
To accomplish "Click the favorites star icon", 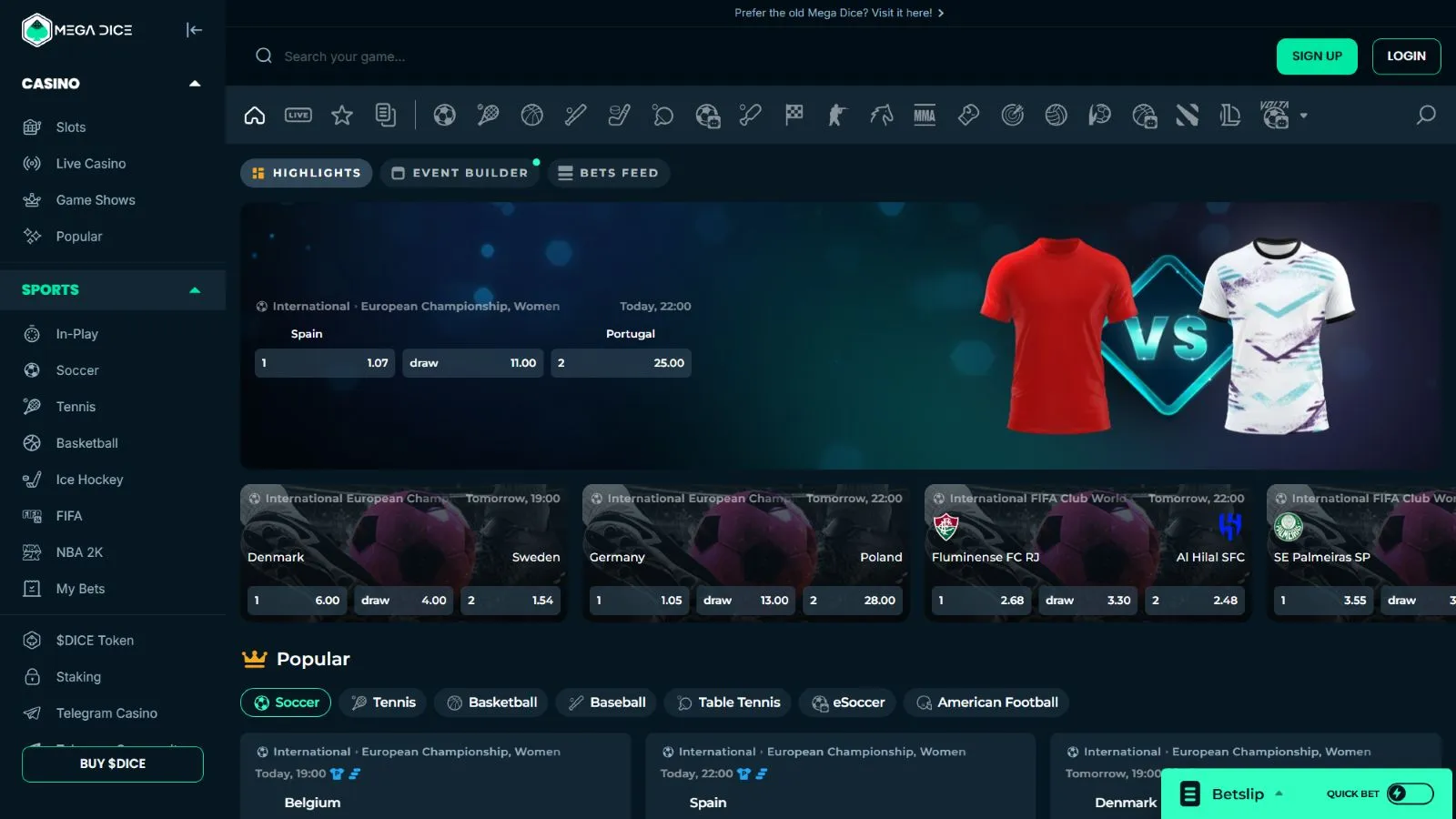I will 342,116.
